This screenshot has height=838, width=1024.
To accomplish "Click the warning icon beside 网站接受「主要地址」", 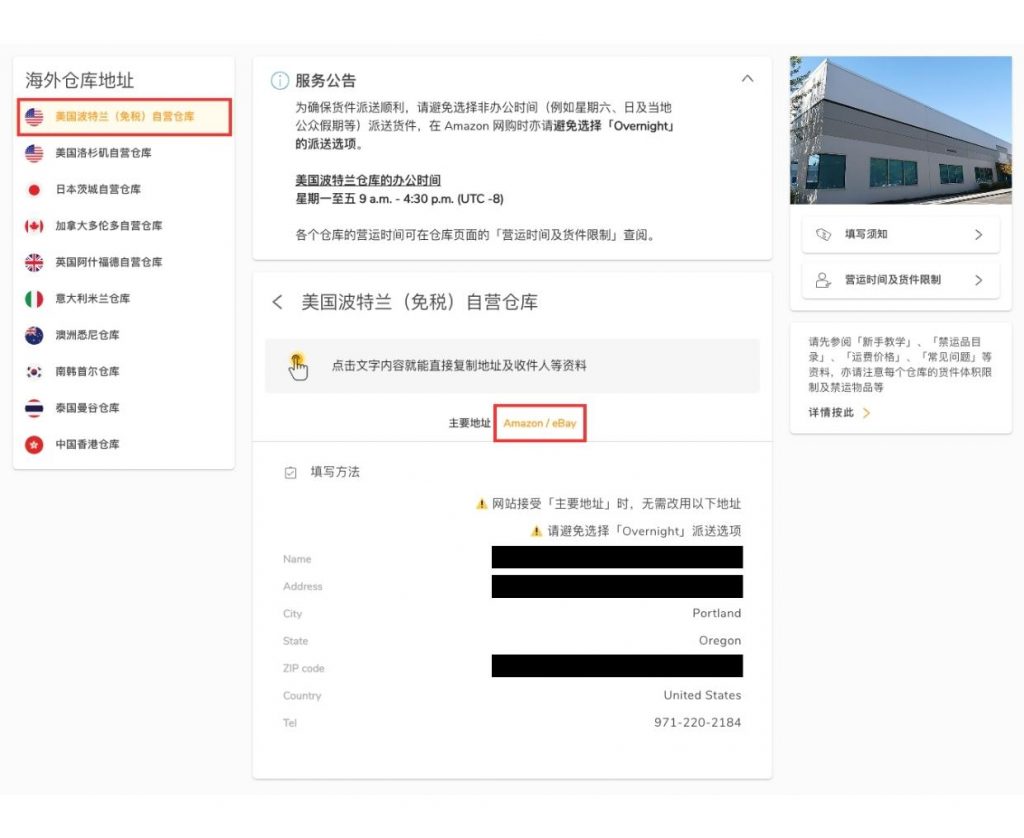I will tap(481, 504).
